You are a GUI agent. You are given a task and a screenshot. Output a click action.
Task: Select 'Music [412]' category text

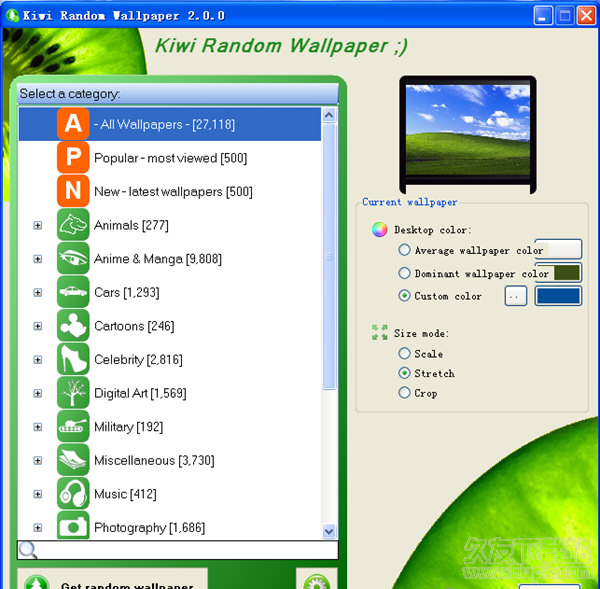(x=126, y=494)
